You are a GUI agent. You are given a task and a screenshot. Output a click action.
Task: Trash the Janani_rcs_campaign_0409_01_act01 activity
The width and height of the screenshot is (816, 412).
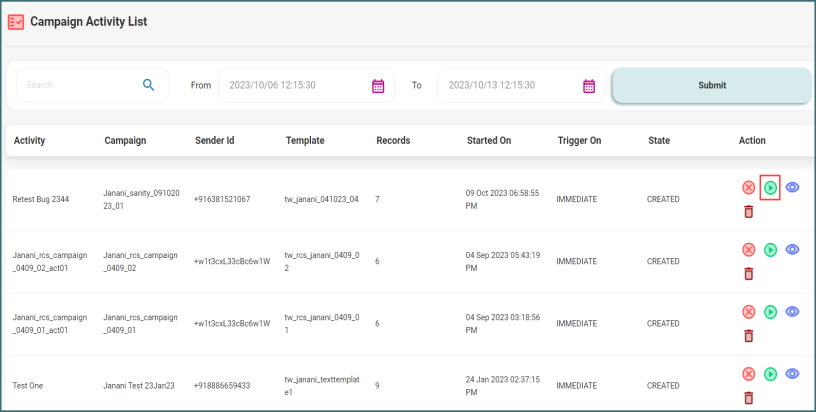tap(748, 336)
